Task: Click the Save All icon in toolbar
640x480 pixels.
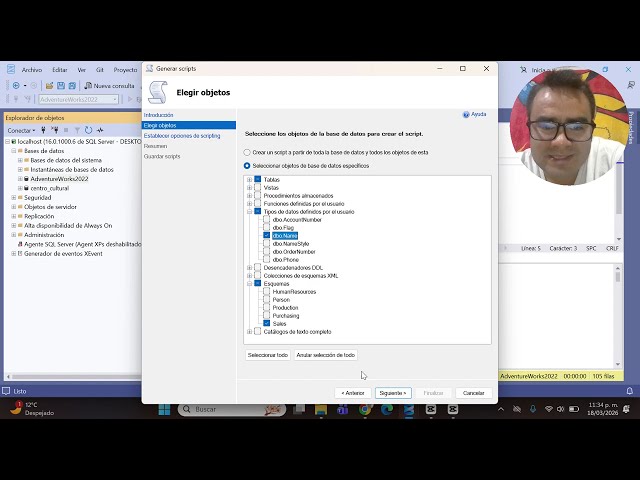Action: [72, 86]
